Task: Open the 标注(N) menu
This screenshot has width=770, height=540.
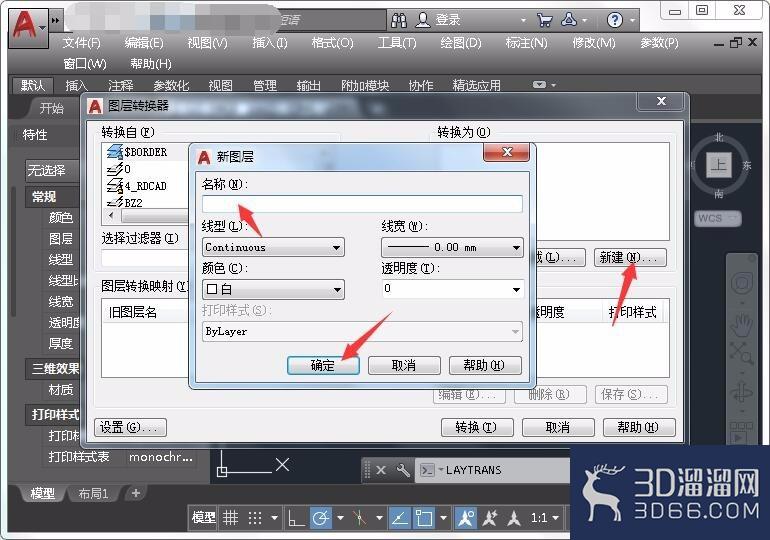Action: click(526, 43)
